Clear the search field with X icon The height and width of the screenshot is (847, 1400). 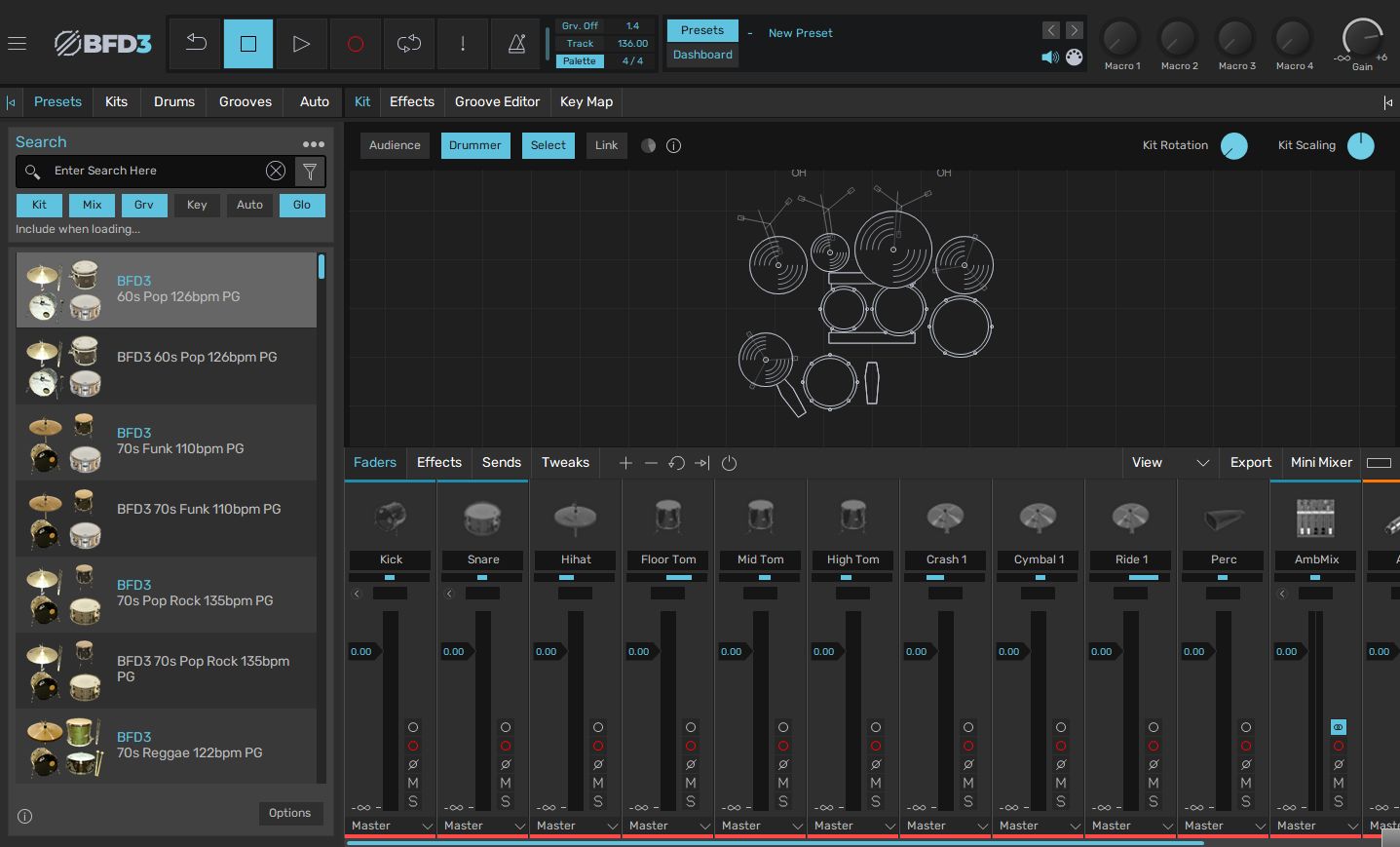pyautogui.click(x=276, y=171)
